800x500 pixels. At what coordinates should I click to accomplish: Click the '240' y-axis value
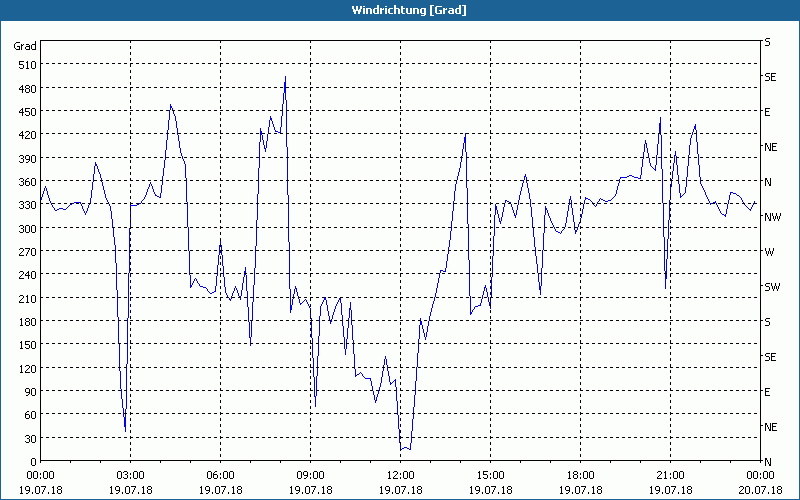[28, 275]
